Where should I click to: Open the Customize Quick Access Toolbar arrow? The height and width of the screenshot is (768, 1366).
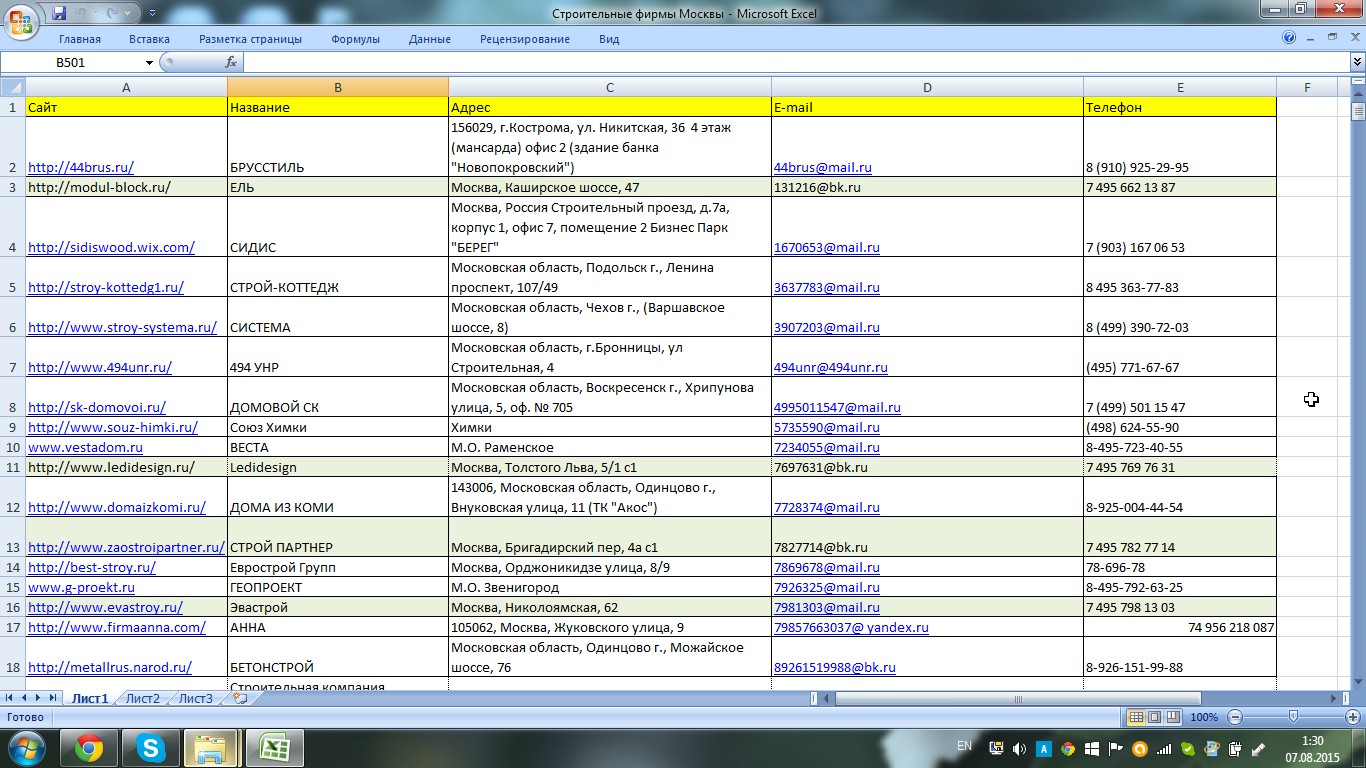coord(152,14)
